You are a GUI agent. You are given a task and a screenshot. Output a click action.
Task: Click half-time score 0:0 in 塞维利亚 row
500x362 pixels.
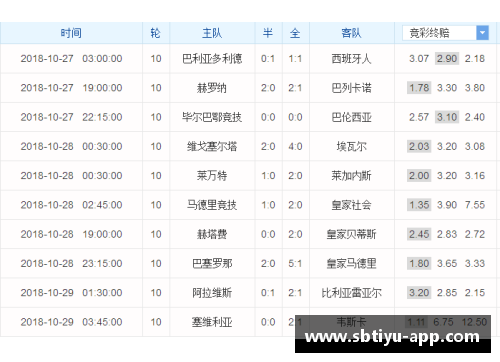(268, 322)
